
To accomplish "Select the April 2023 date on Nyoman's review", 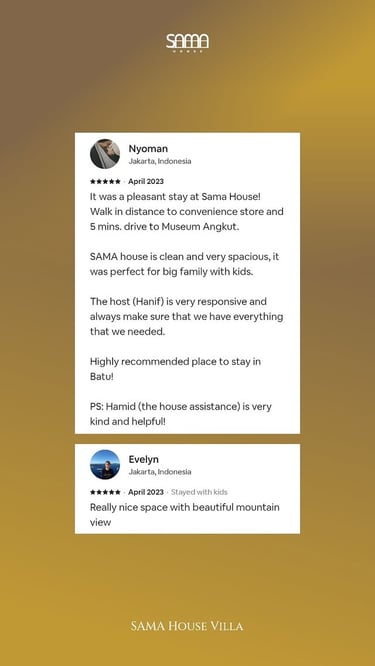I will (146, 181).
